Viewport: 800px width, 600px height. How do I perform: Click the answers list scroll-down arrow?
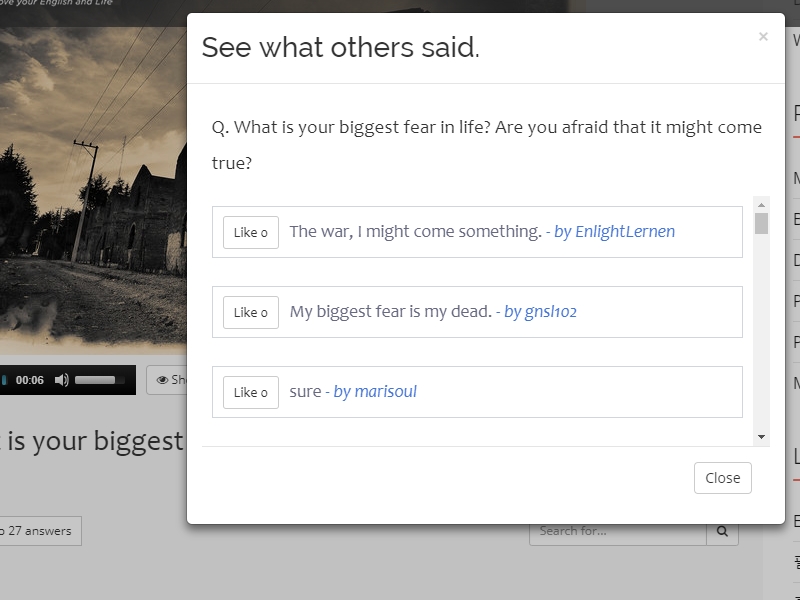tap(761, 437)
